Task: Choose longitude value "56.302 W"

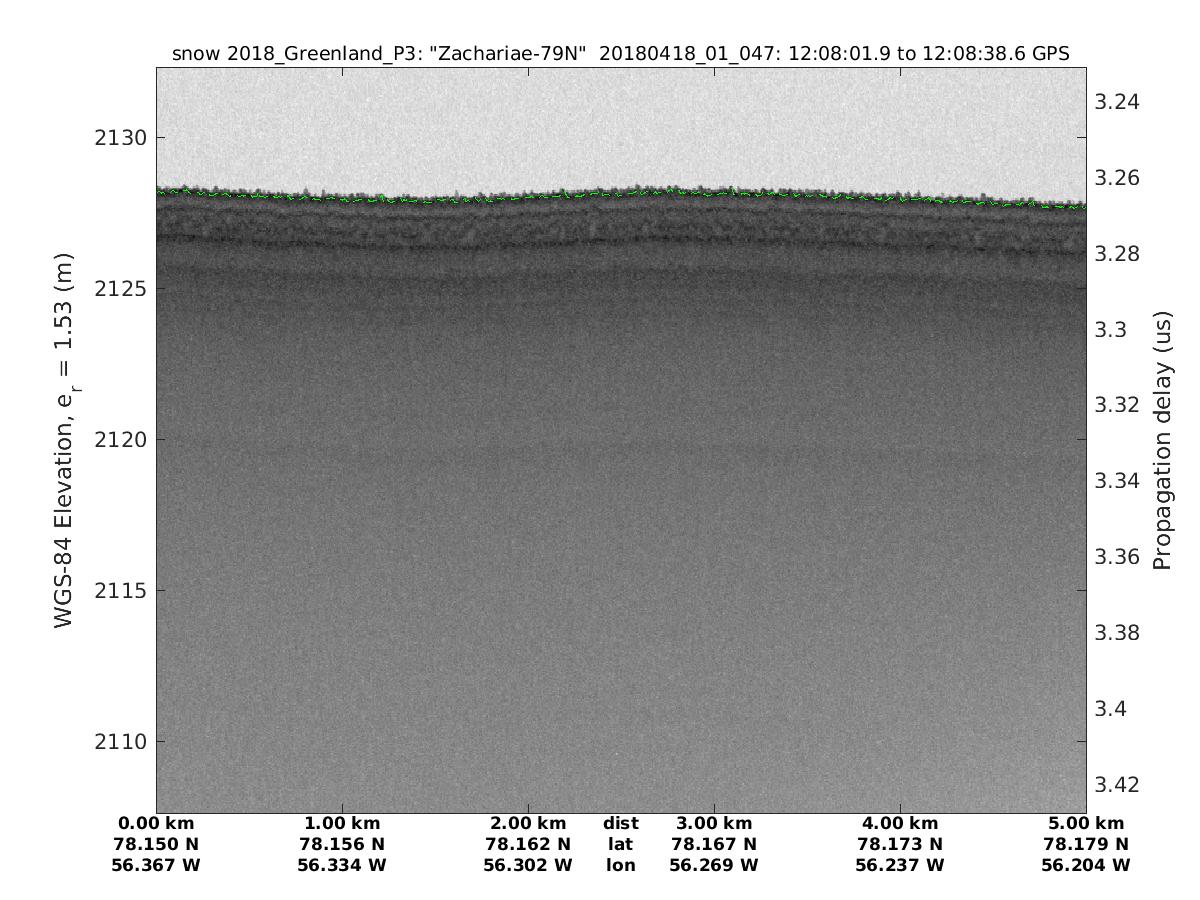Action: 528,865
